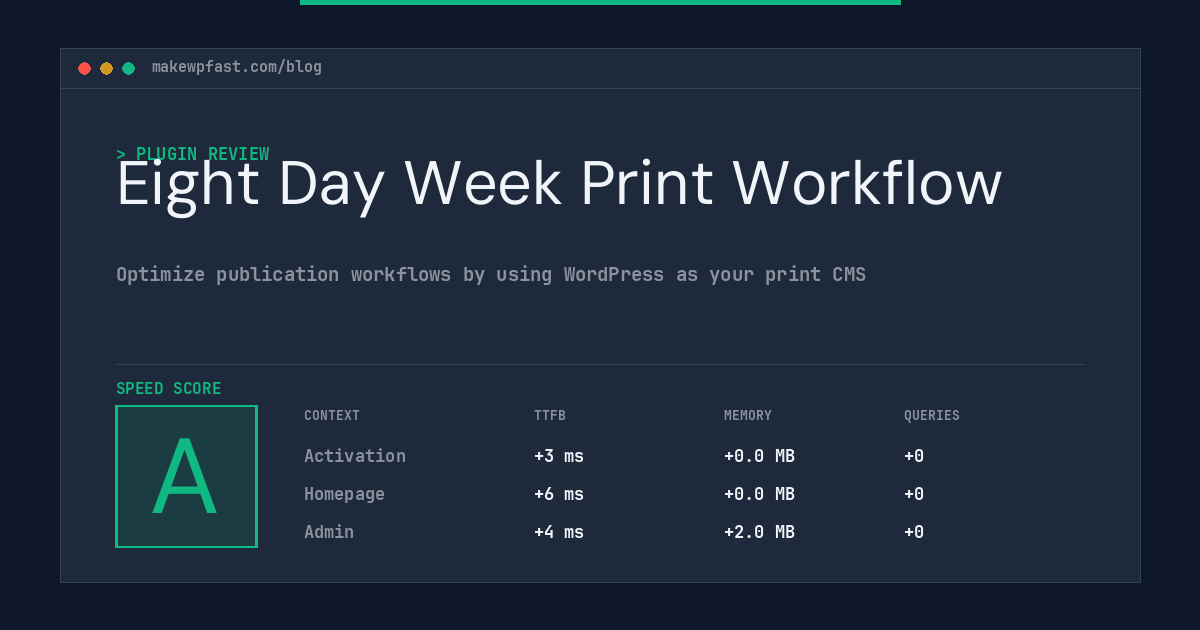Select the 'Activation' row label

click(355, 456)
